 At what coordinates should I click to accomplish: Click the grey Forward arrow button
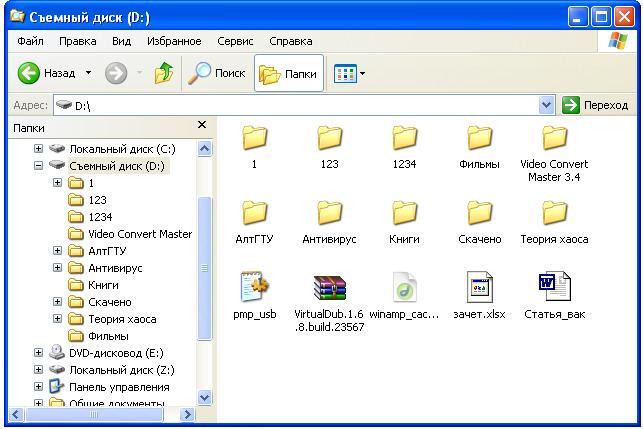tap(116, 73)
